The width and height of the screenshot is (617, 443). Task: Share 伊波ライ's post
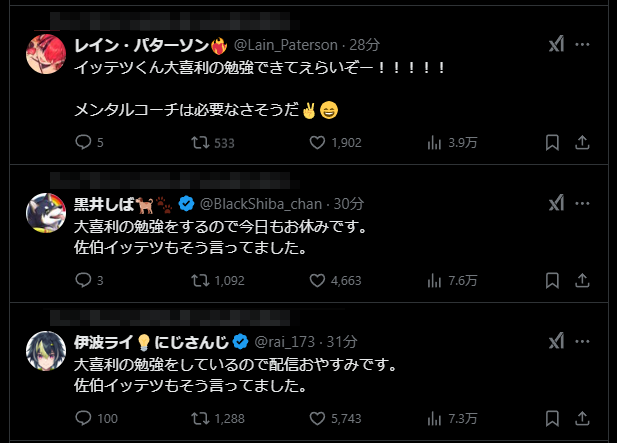(x=582, y=418)
